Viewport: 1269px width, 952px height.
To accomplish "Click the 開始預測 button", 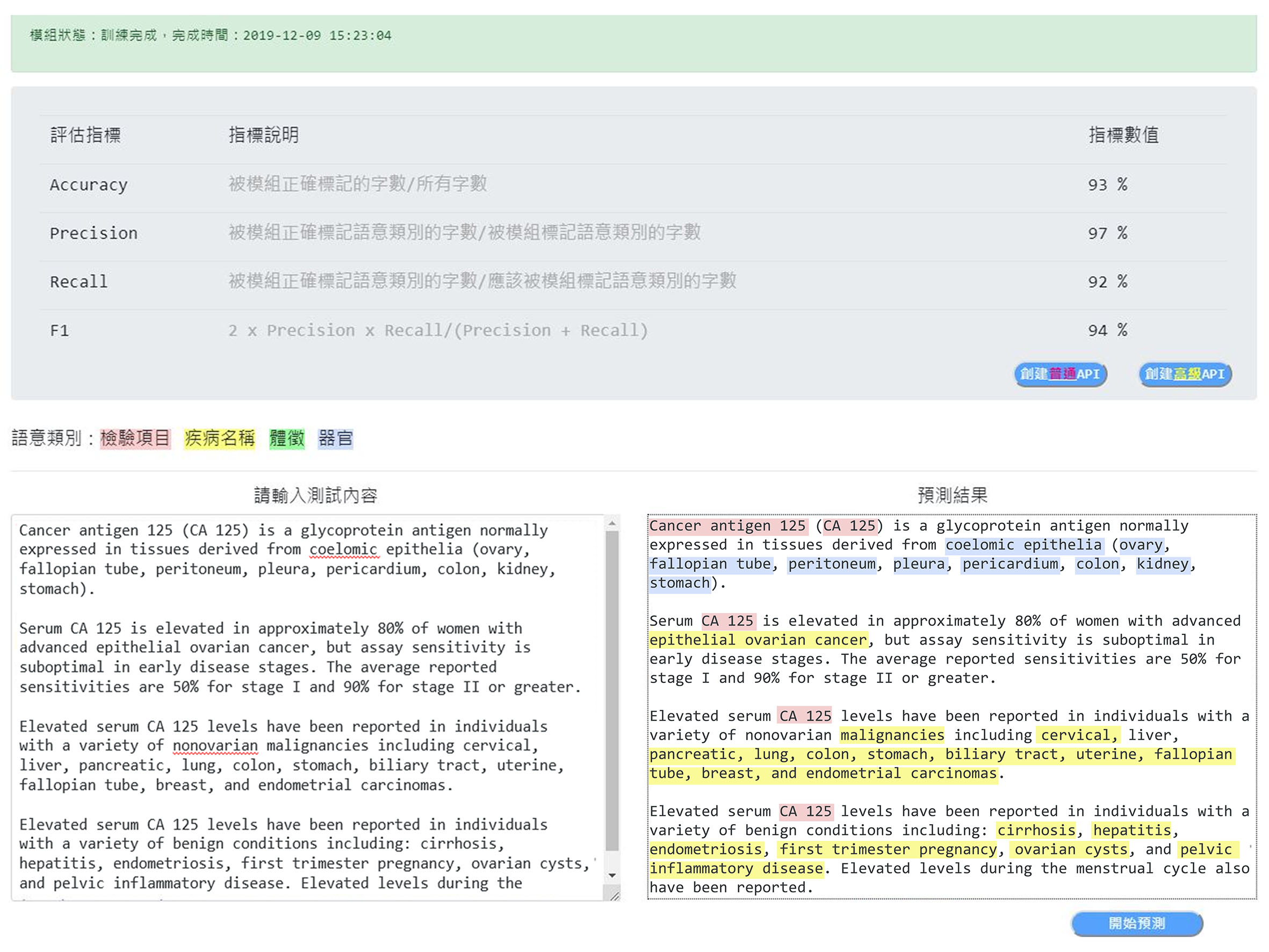I will tap(1136, 924).
